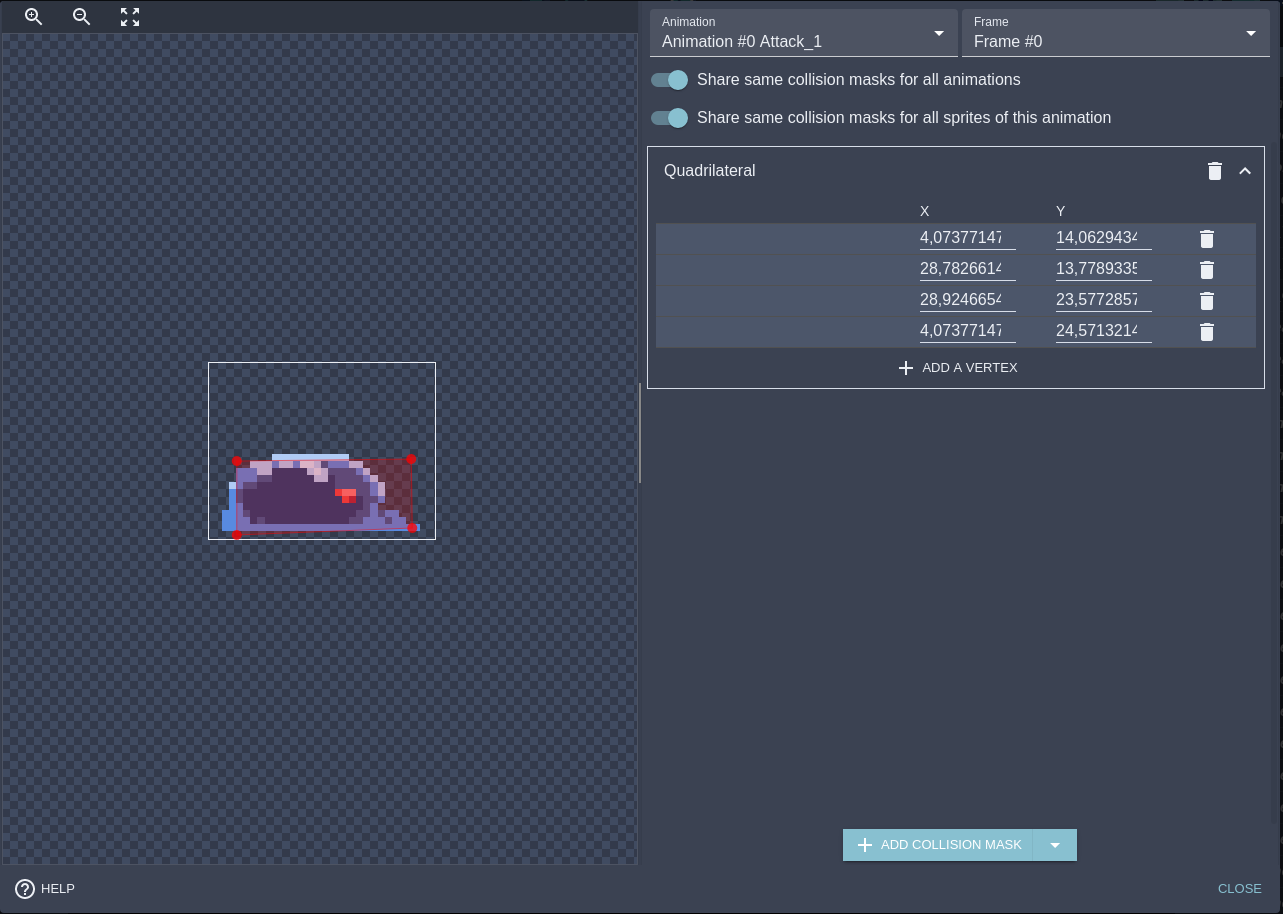Edit second vertex Y value 13,7789335
The image size is (1283, 914).
pyautogui.click(x=1104, y=269)
